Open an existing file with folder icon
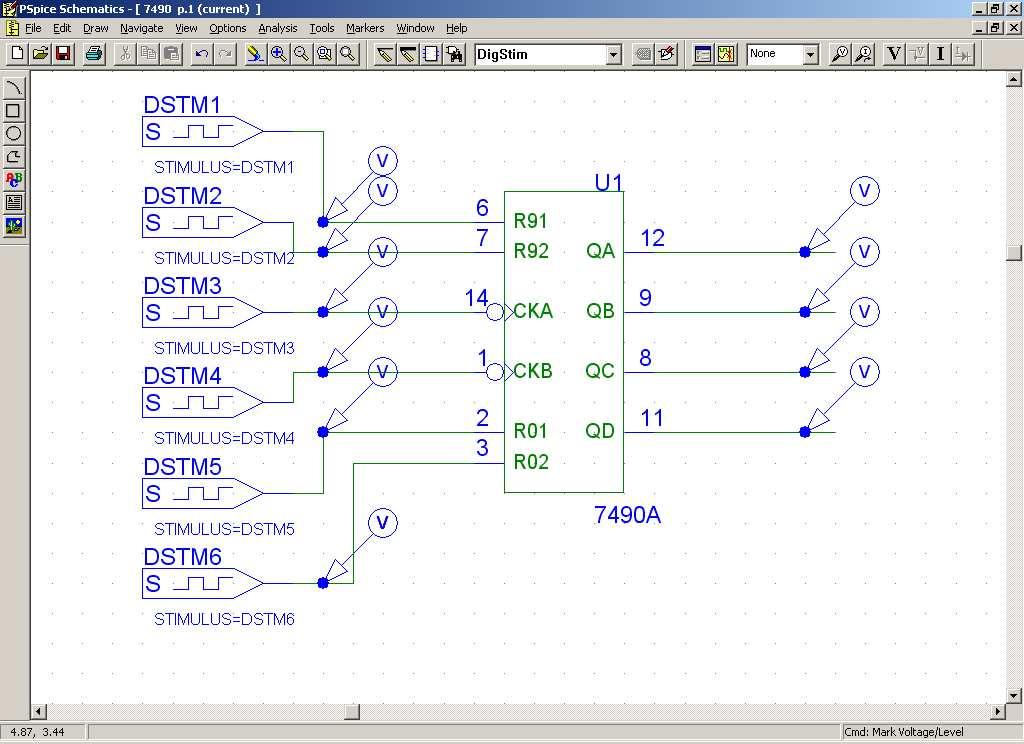Image resolution: width=1024 pixels, height=744 pixels. click(x=40, y=54)
